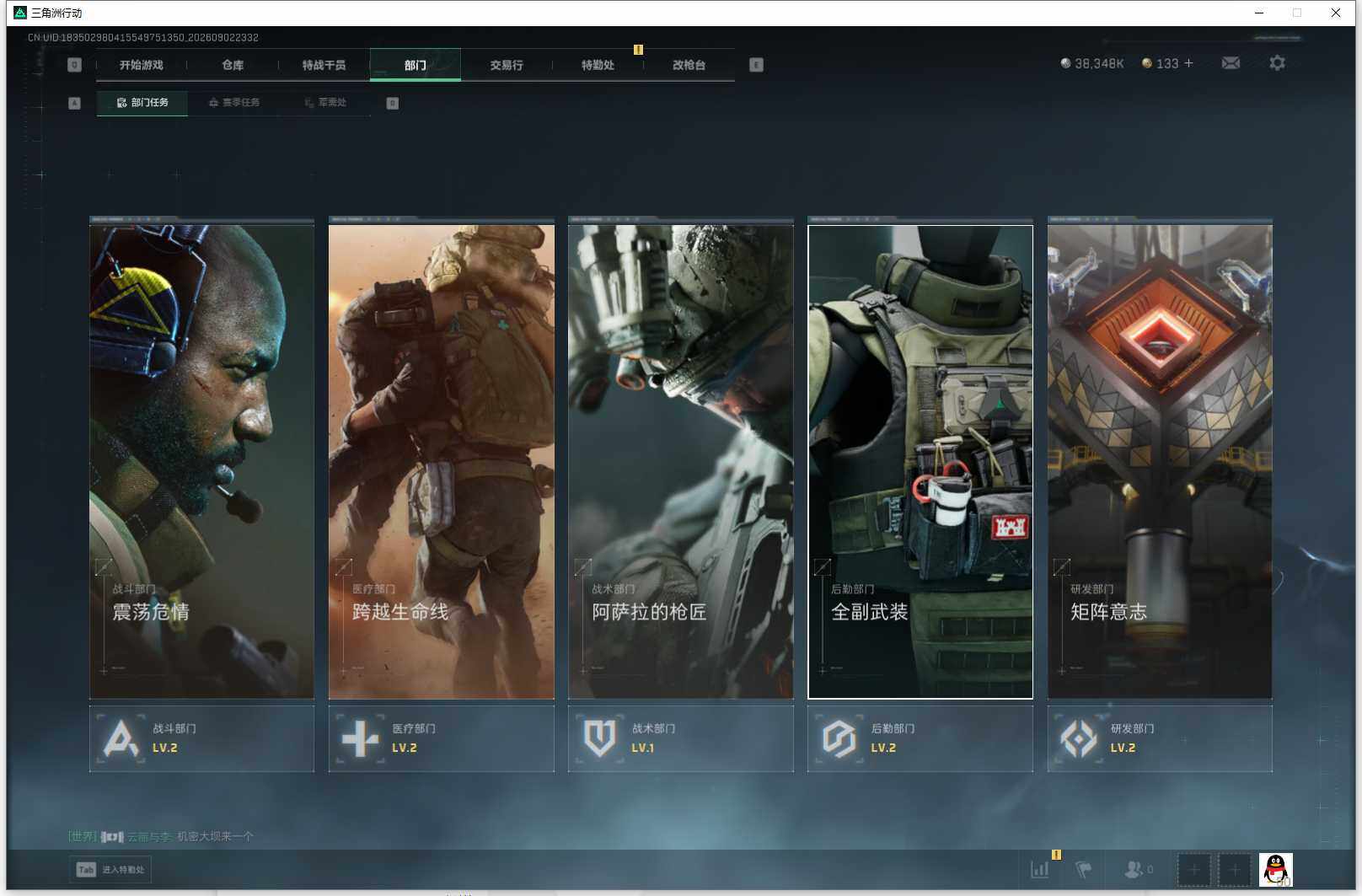The height and width of the screenshot is (896, 1362).
Task: Click the Tab 进入特勤处 button
Action: 110,870
